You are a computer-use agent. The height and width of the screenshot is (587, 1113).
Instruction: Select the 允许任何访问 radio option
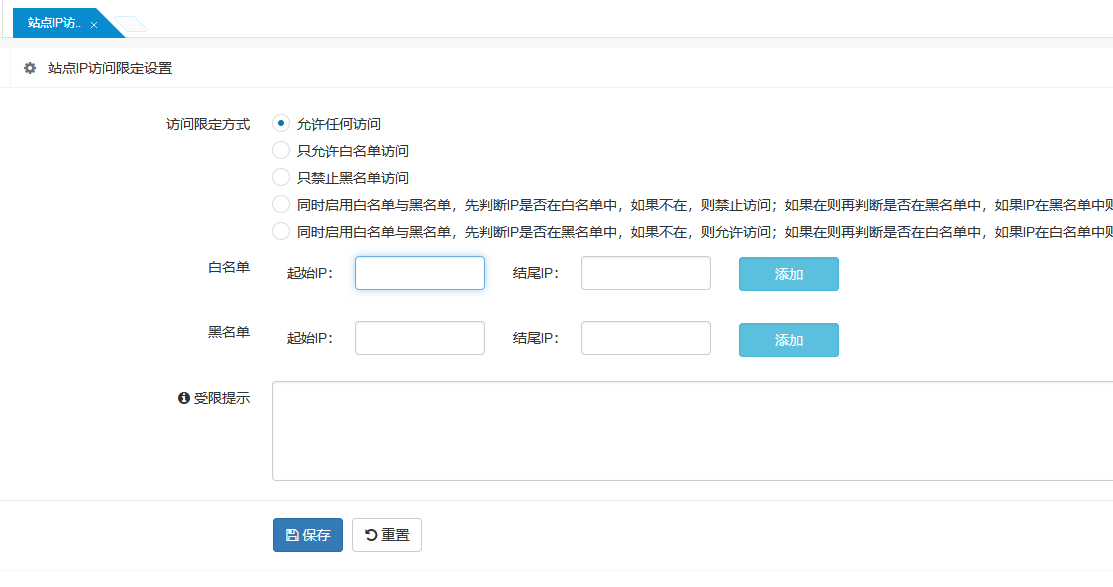click(281, 124)
